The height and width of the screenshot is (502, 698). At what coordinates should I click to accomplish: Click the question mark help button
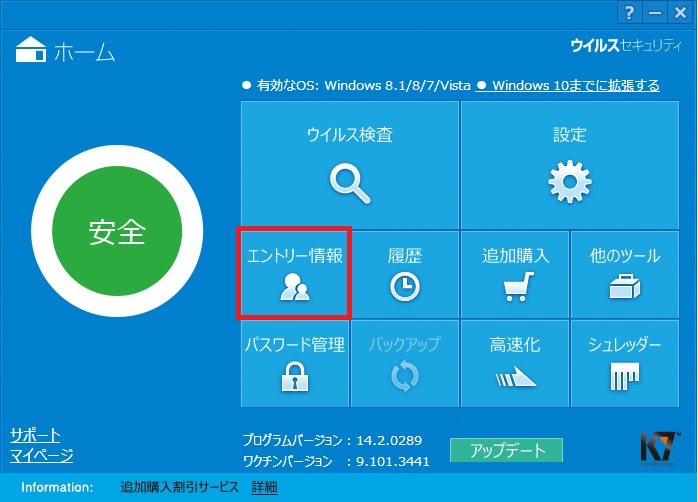click(629, 12)
